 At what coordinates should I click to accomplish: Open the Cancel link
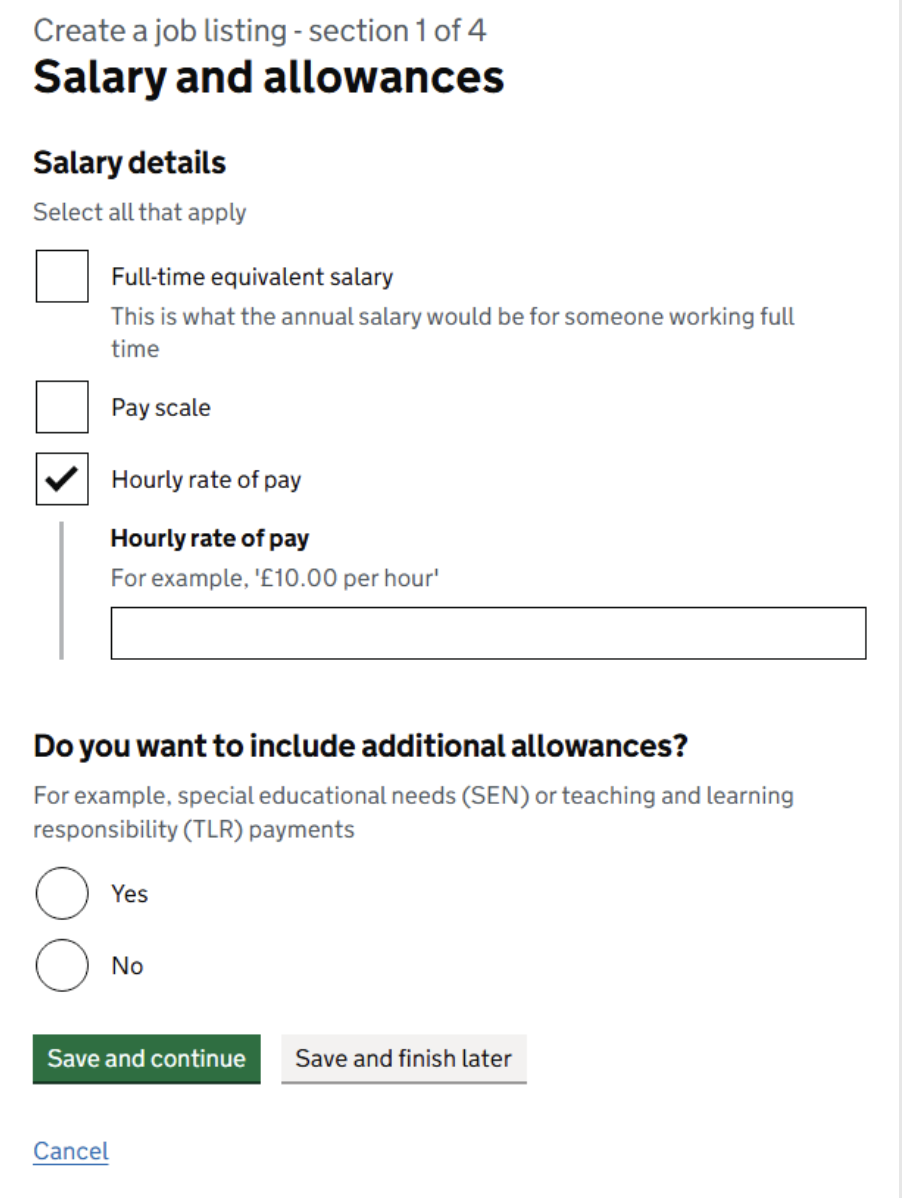pos(69,1151)
